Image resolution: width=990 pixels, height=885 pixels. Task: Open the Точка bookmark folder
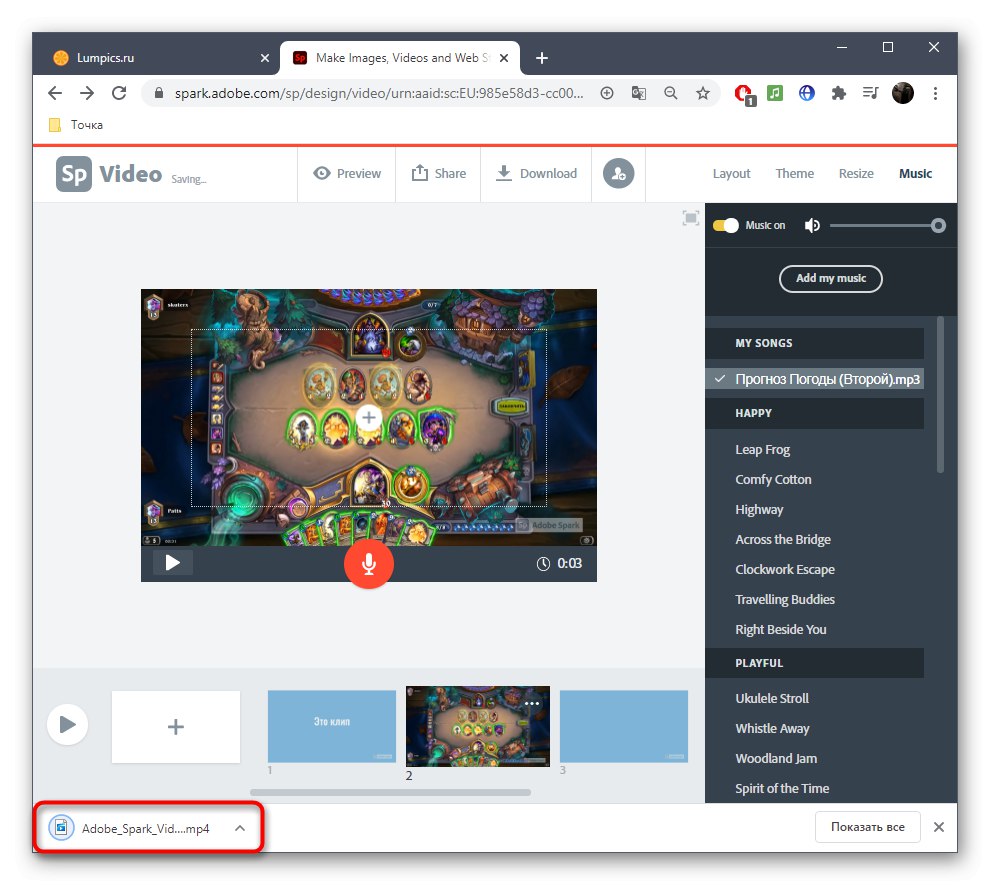click(76, 125)
